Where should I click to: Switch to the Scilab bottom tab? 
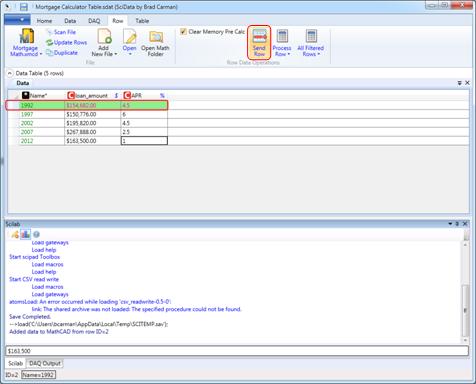[15, 363]
